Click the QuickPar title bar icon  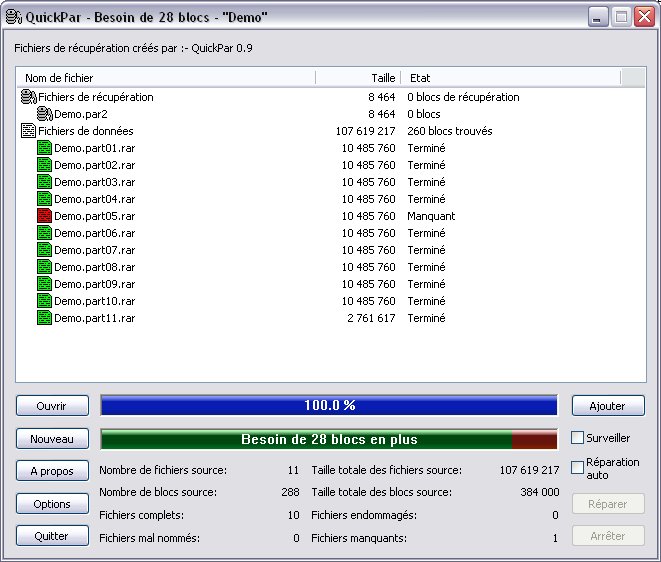pyautogui.click(x=13, y=17)
